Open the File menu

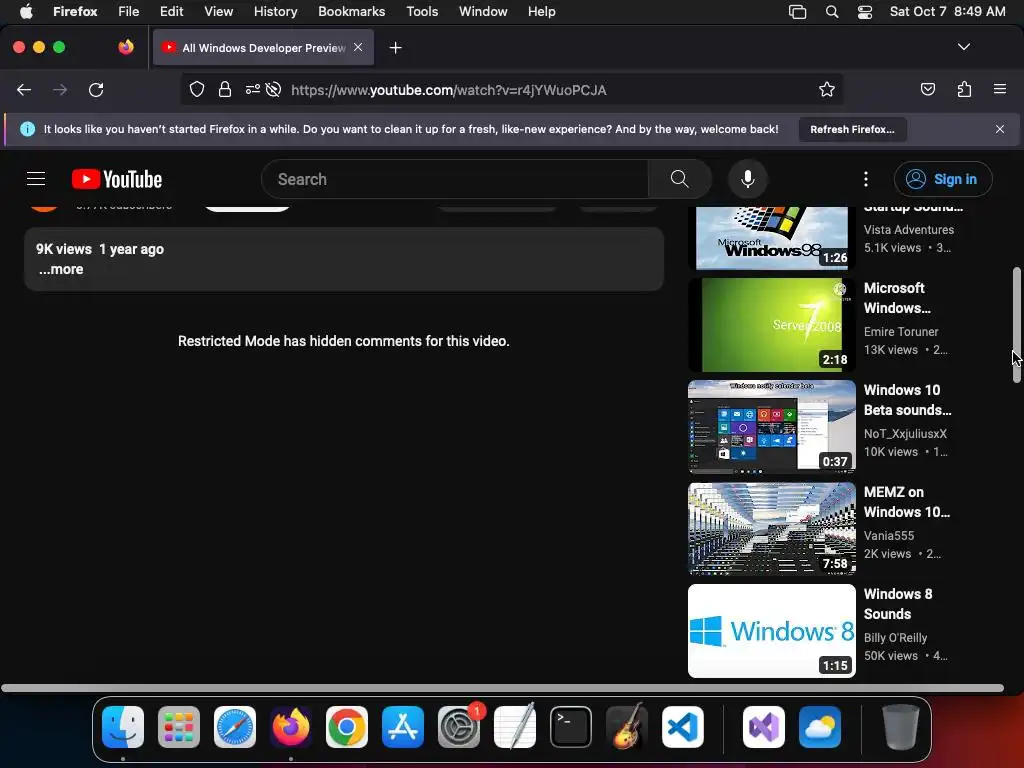click(x=128, y=11)
